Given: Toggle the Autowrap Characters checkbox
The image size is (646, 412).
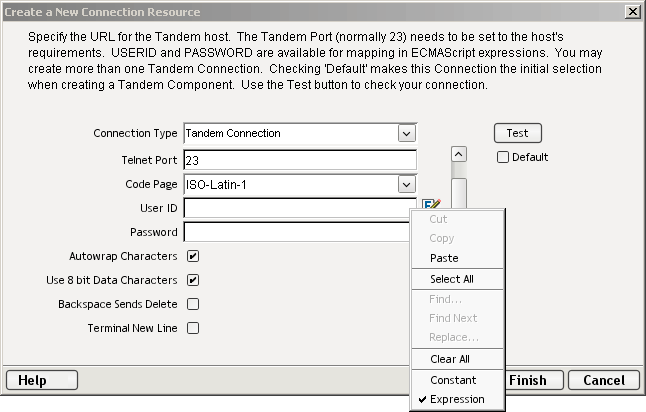Looking at the screenshot, I should click(x=193, y=256).
